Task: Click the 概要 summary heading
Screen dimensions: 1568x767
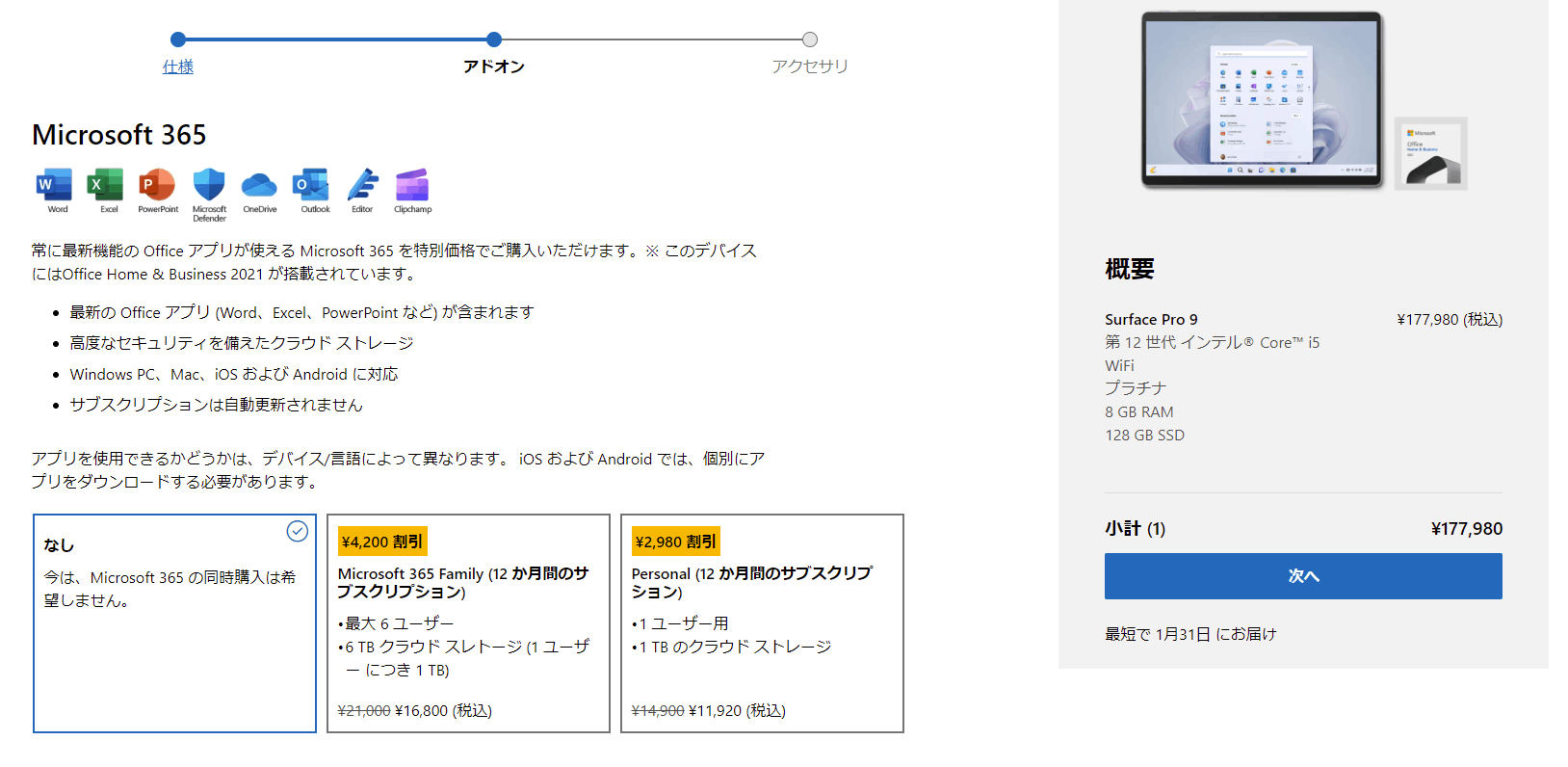Action: pos(1130,269)
